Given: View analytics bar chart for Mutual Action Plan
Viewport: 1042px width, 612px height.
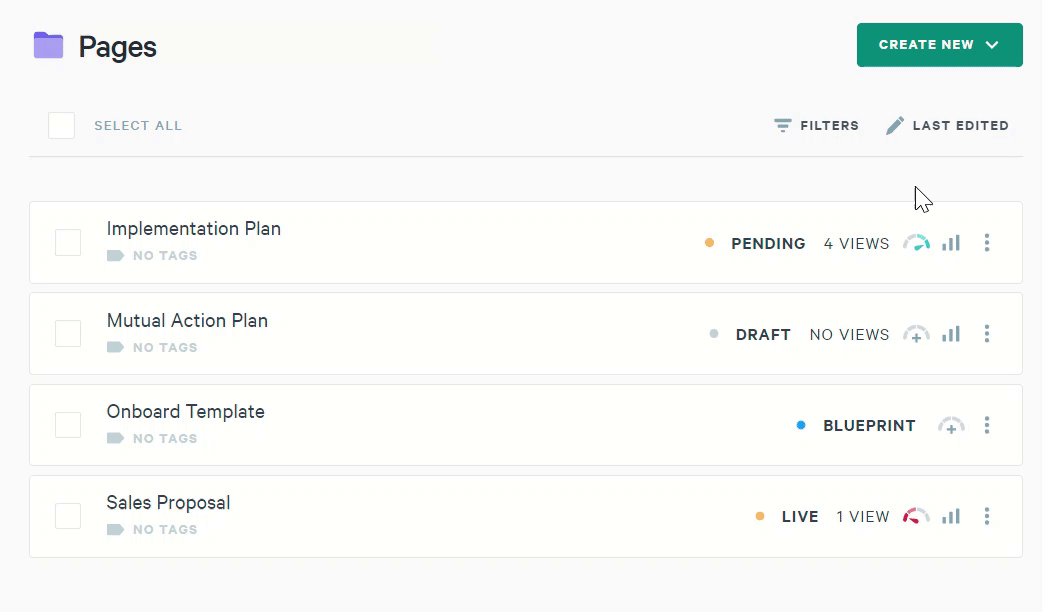Looking at the screenshot, I should click(951, 334).
